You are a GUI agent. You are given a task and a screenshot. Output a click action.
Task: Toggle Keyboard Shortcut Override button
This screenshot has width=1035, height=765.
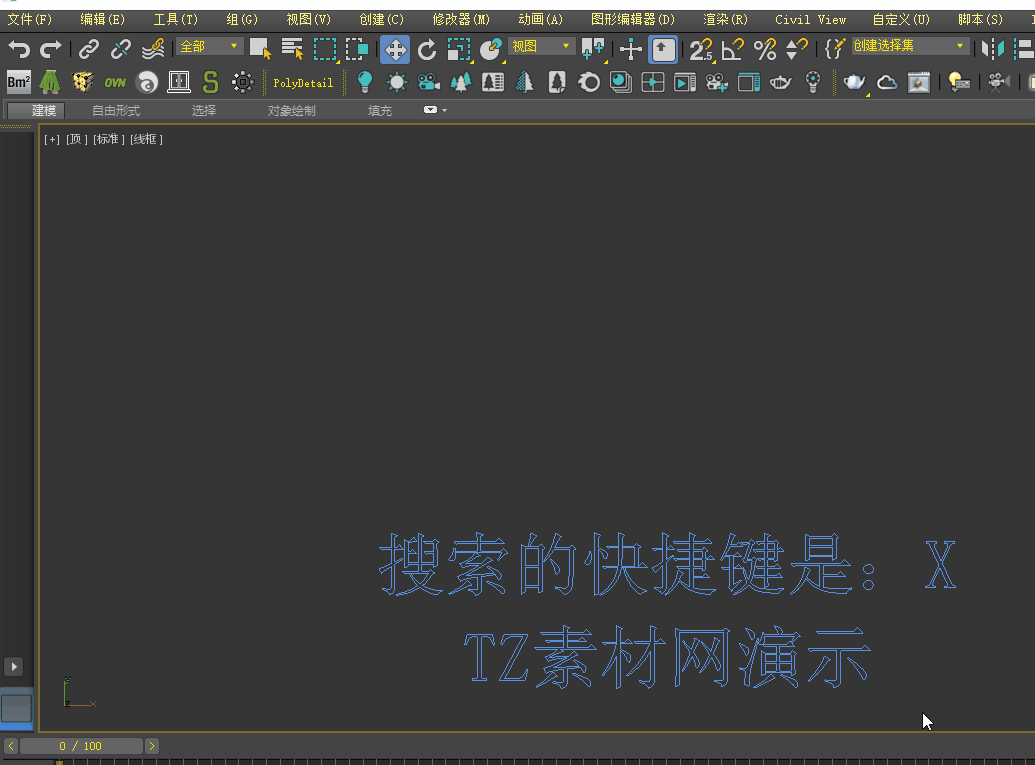pos(663,50)
